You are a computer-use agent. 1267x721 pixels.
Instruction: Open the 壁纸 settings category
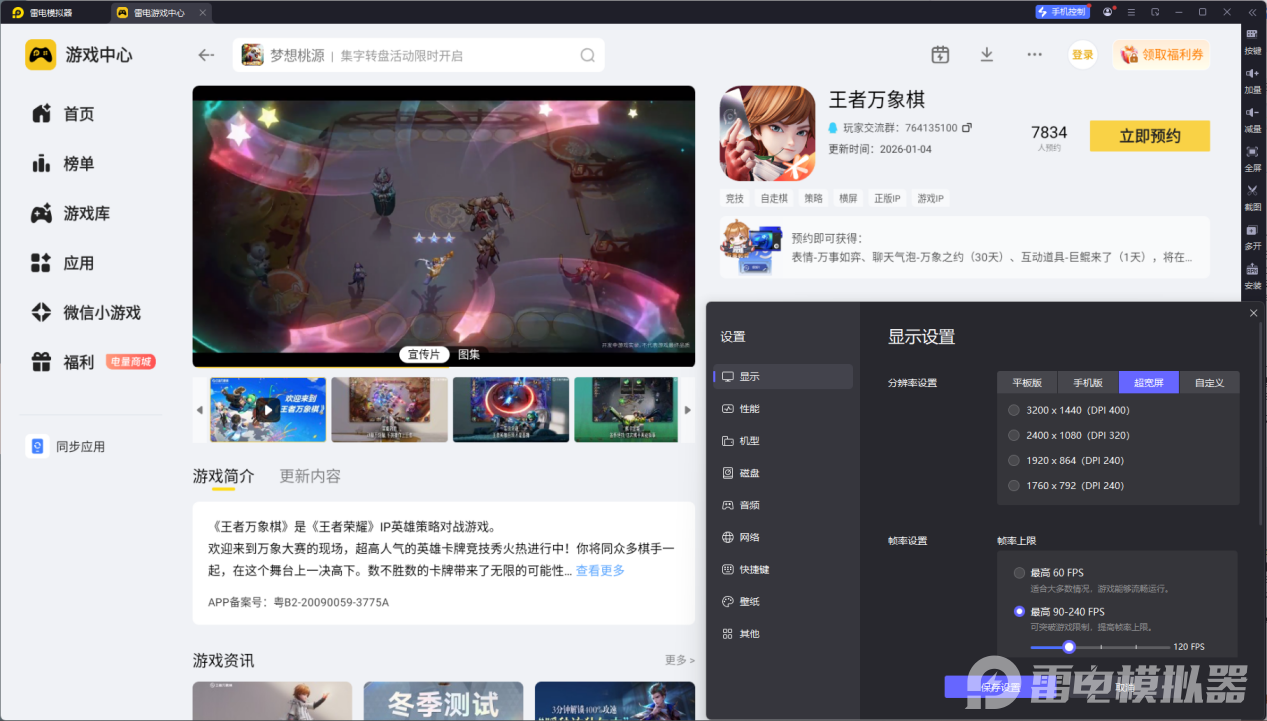[783, 601]
